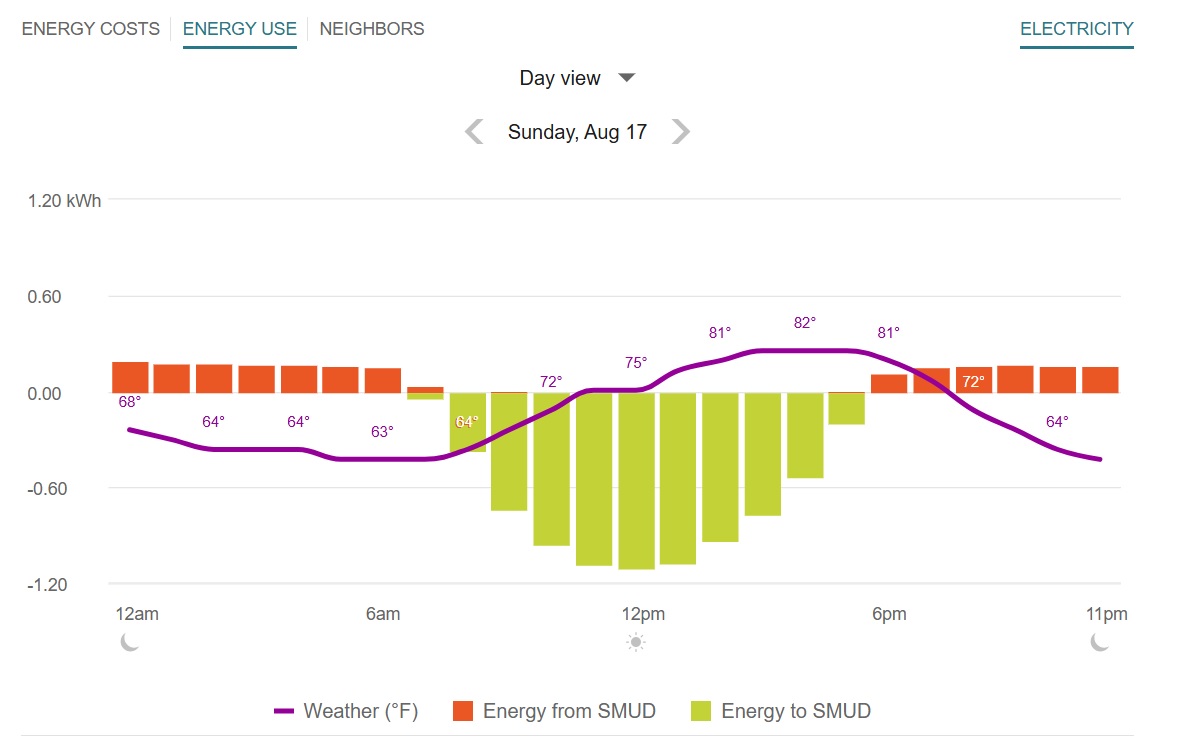The image size is (1177, 755).
Task: Click the moon icon below 11pm
Action: 1100,642
